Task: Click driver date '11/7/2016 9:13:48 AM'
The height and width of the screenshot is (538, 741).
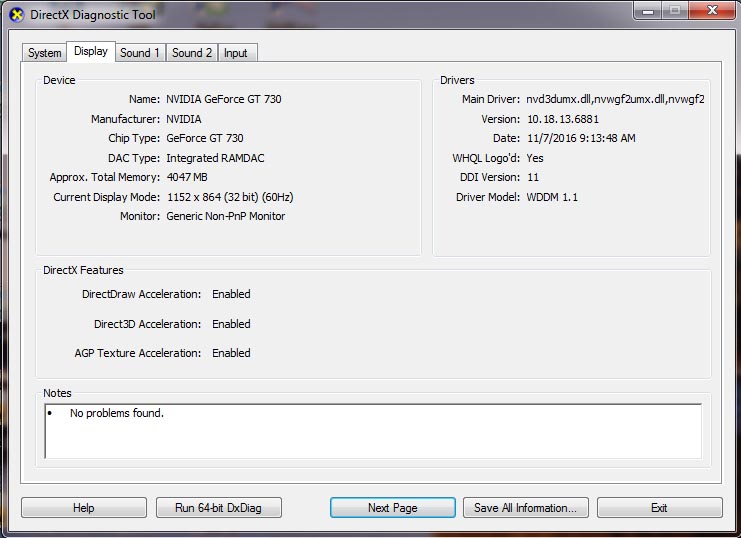Action: [x=581, y=138]
